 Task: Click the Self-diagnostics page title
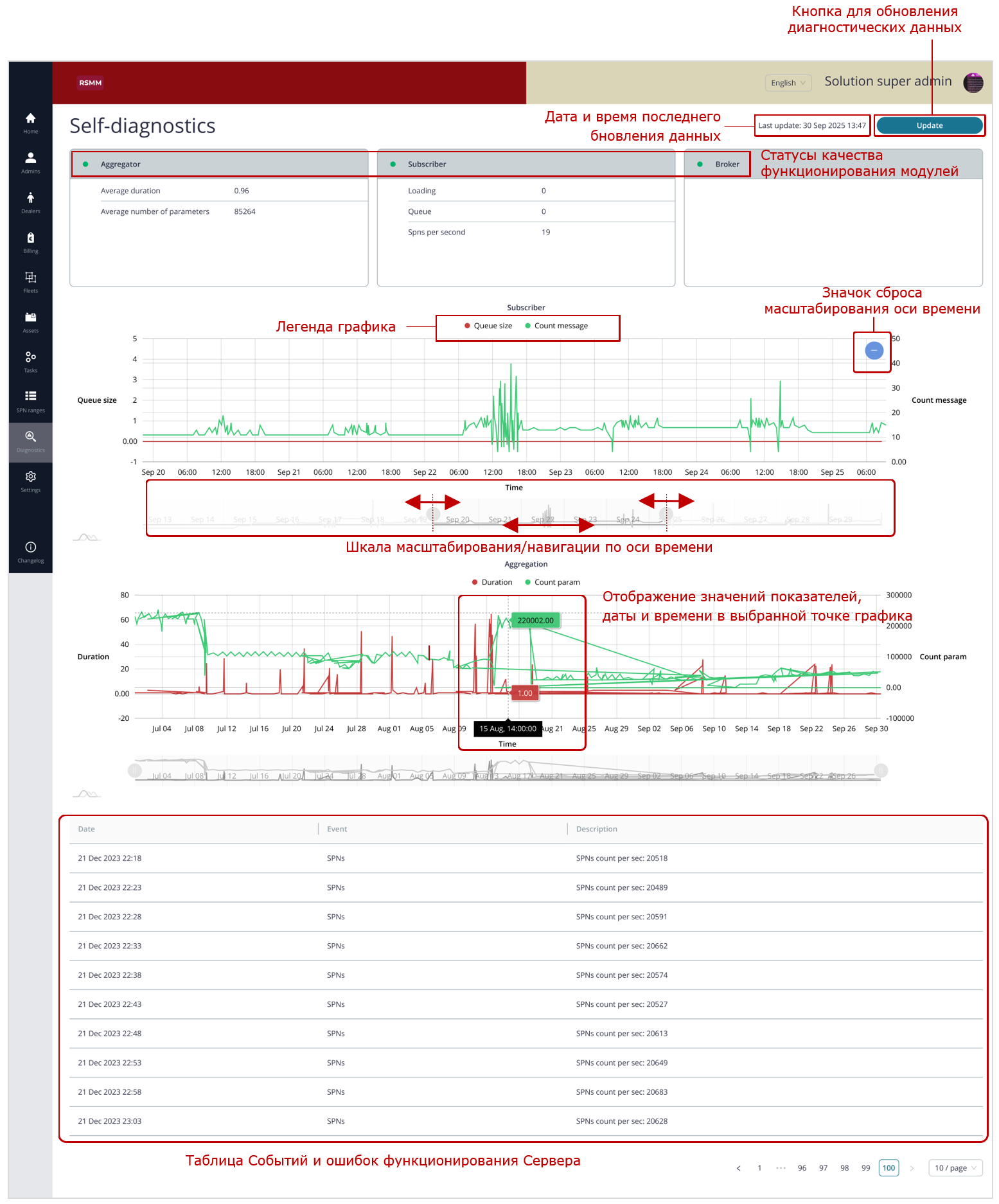(x=143, y=126)
